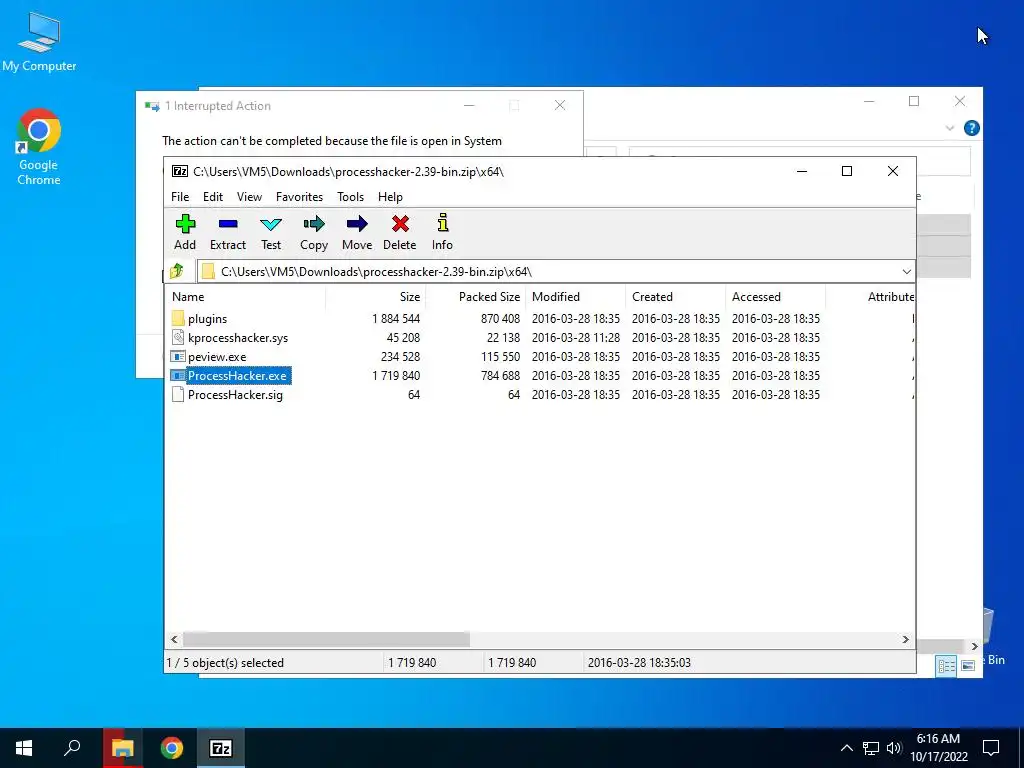This screenshot has width=1024, height=768.
Task: Open the network tray icon
Action: (x=871, y=748)
